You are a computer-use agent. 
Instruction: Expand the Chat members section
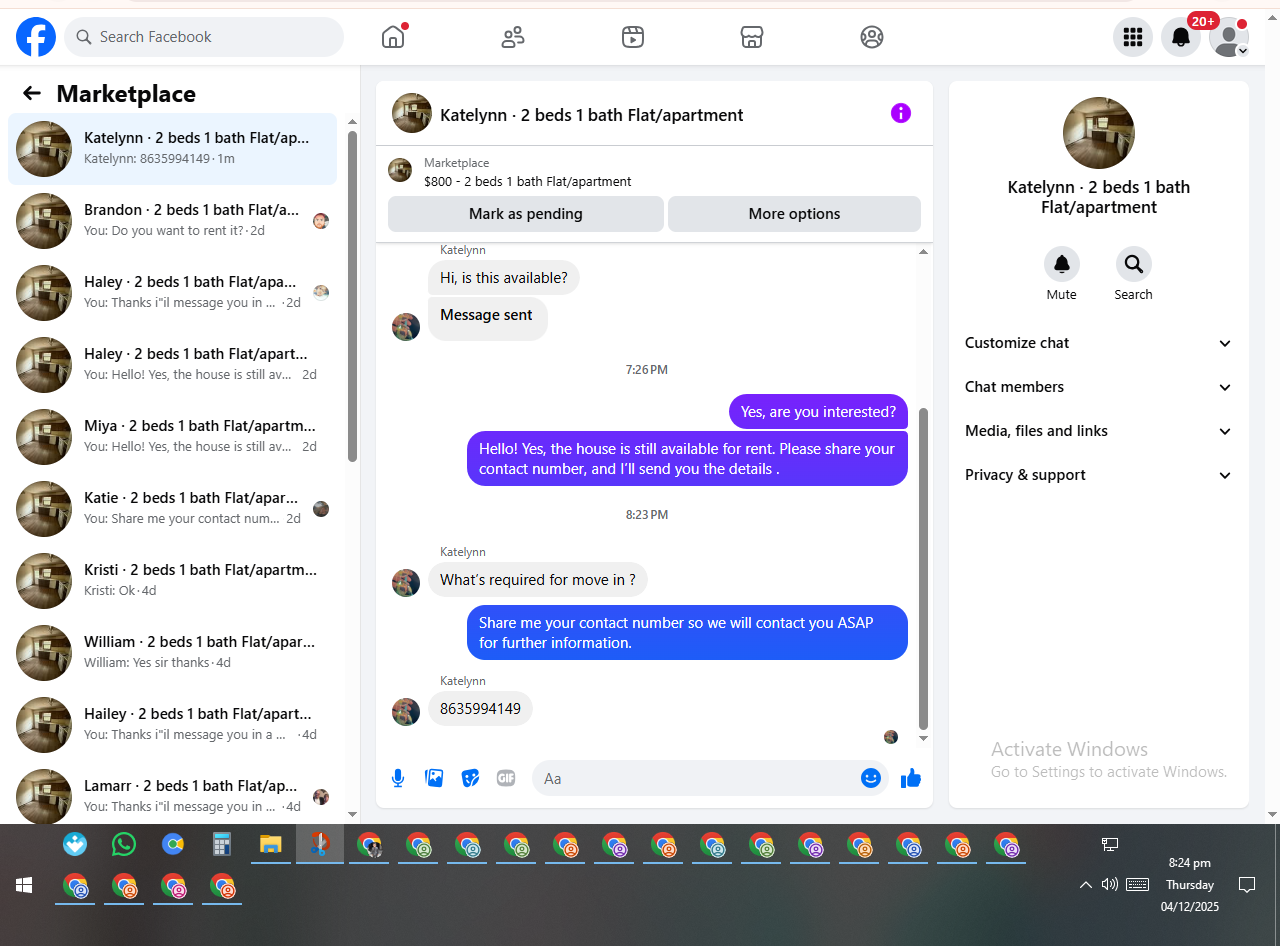tap(1098, 387)
